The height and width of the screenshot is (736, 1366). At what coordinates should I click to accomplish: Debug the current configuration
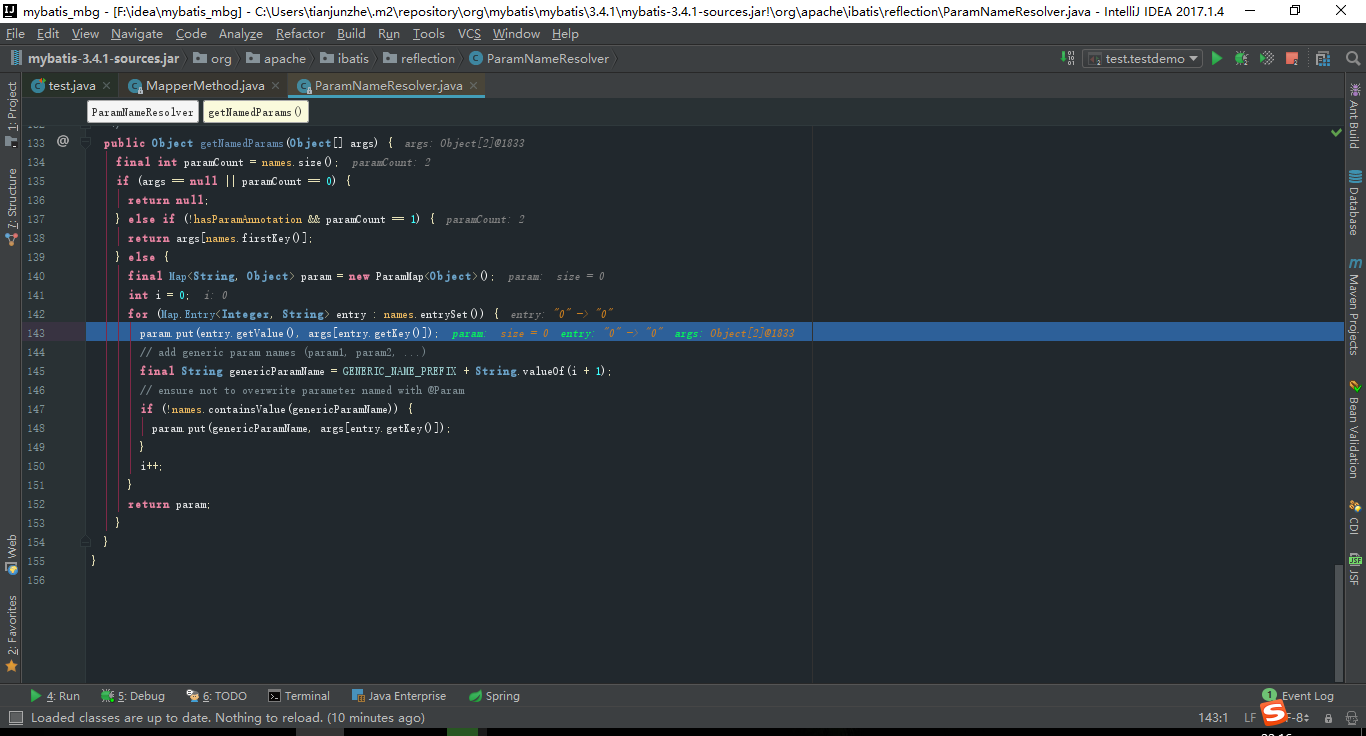[x=1240, y=58]
